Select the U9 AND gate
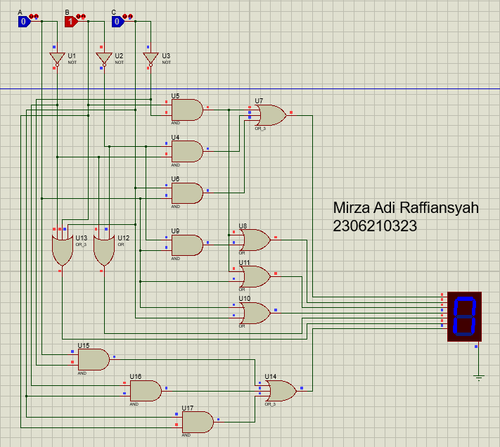This screenshot has width=500, height=447. [x=187, y=245]
